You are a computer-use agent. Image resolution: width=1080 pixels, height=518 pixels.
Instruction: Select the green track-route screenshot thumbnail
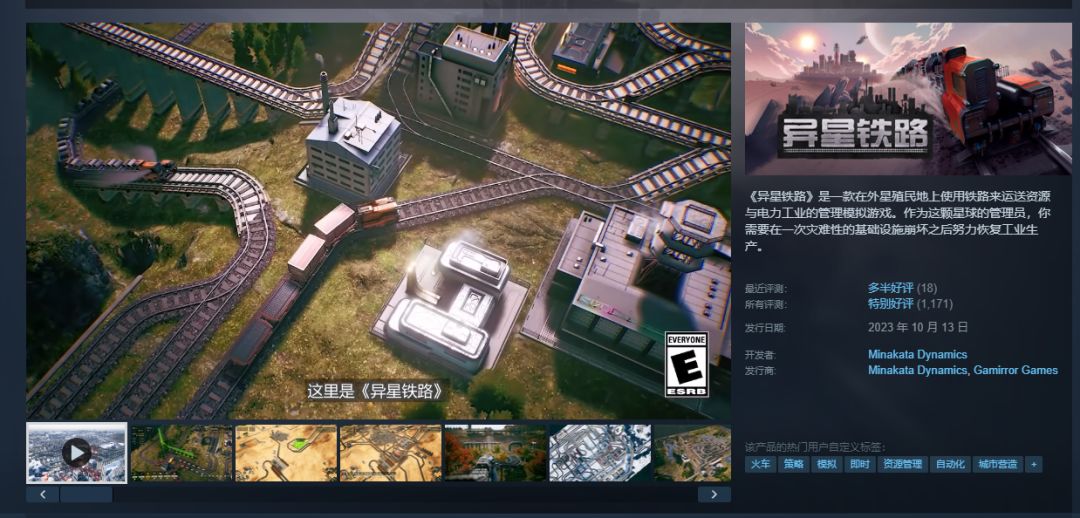coord(181,453)
